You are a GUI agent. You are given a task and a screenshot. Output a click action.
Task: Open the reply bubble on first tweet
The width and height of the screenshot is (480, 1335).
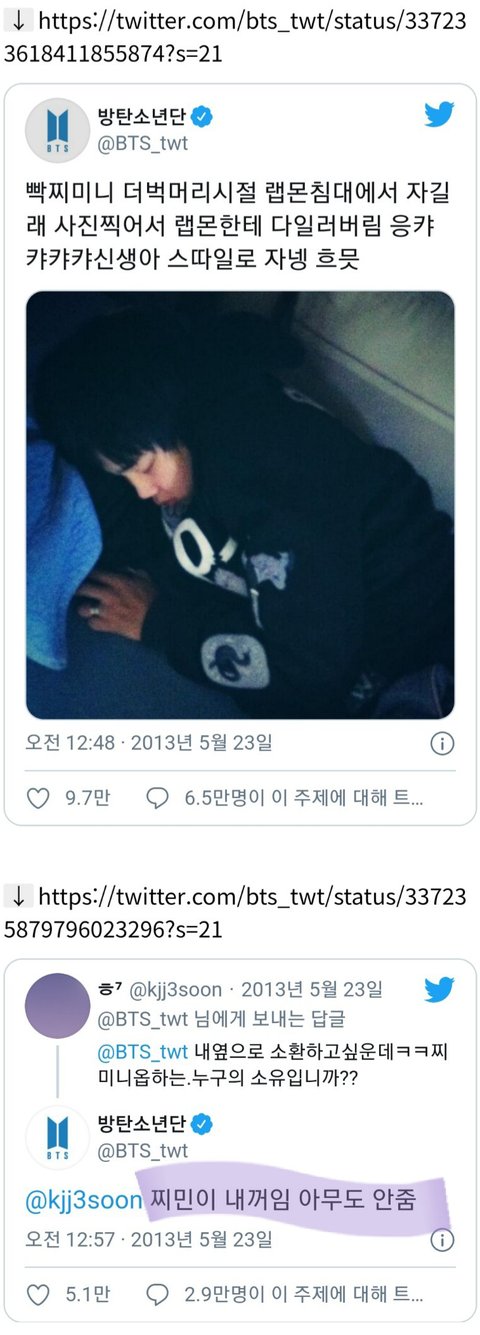pyautogui.click(x=157, y=798)
